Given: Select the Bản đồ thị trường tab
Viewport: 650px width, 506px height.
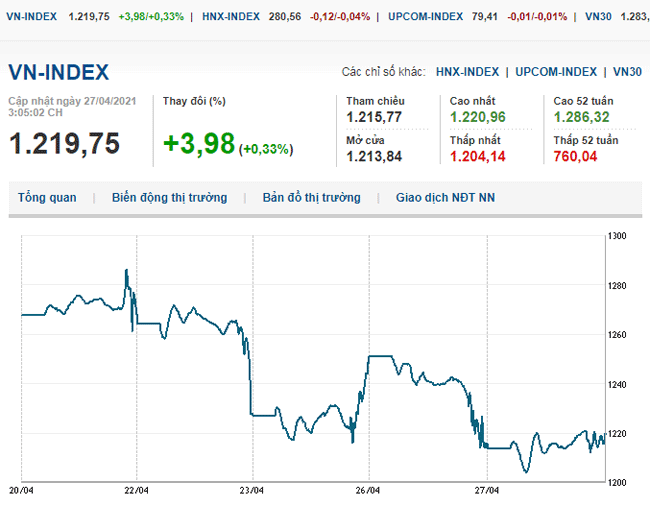Looking at the screenshot, I should point(311,198).
